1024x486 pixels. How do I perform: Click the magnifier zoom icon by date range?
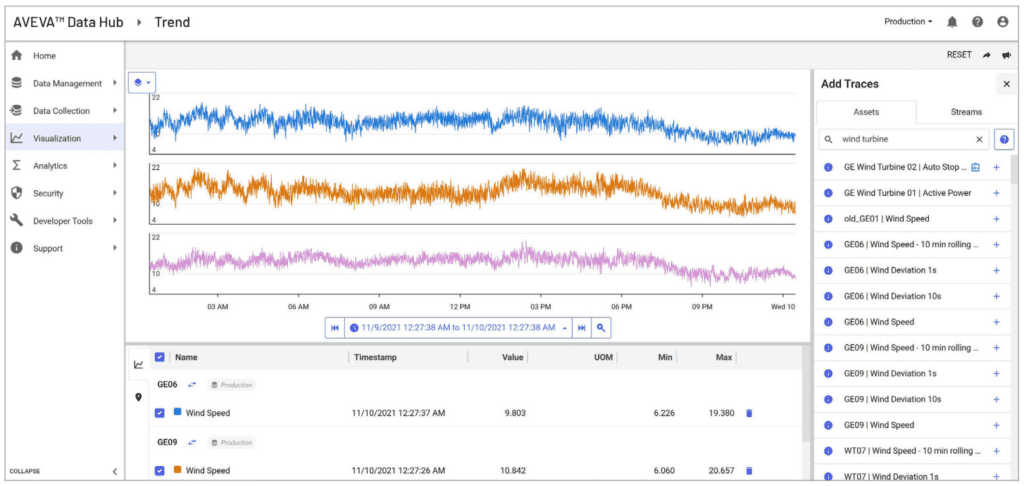(601, 327)
